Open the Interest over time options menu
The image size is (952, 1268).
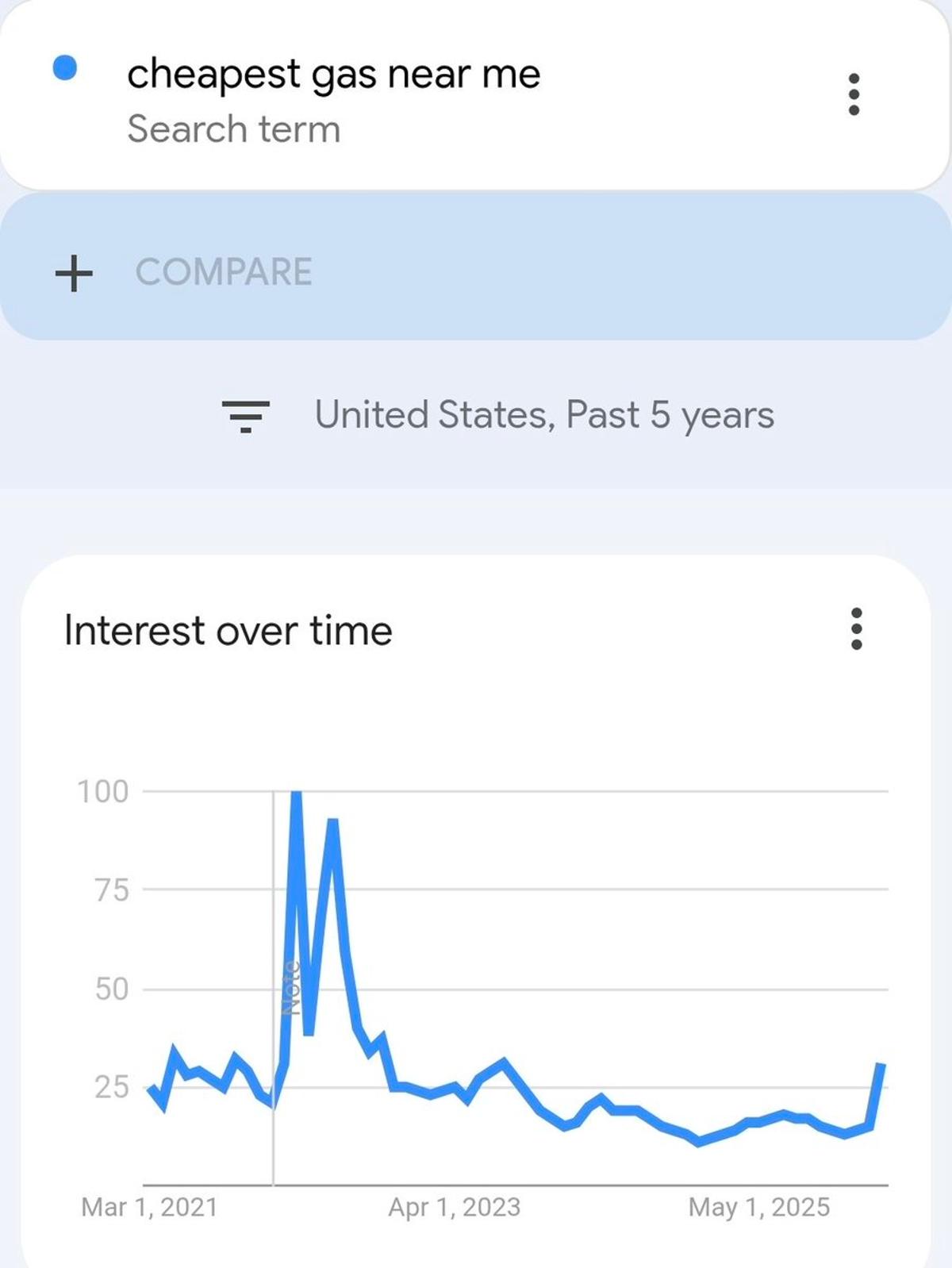[856, 629]
